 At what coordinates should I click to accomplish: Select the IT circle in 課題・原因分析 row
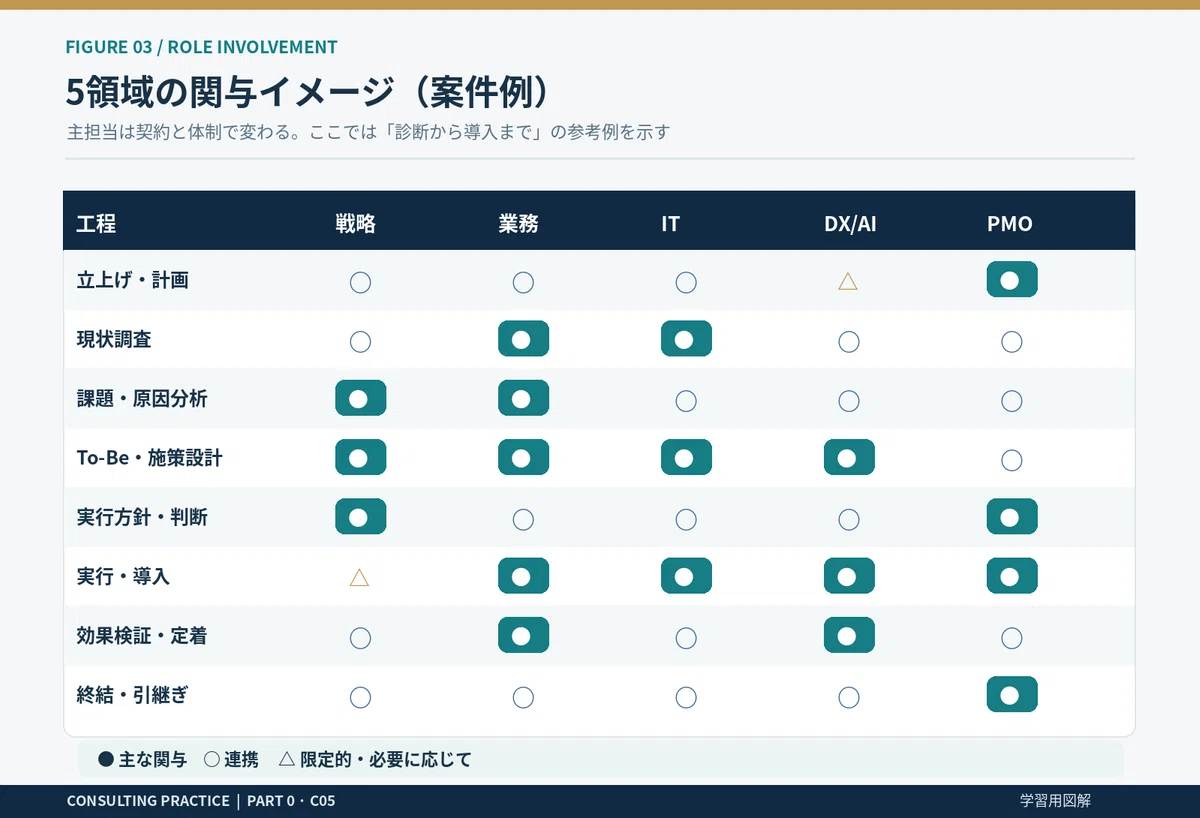point(686,401)
